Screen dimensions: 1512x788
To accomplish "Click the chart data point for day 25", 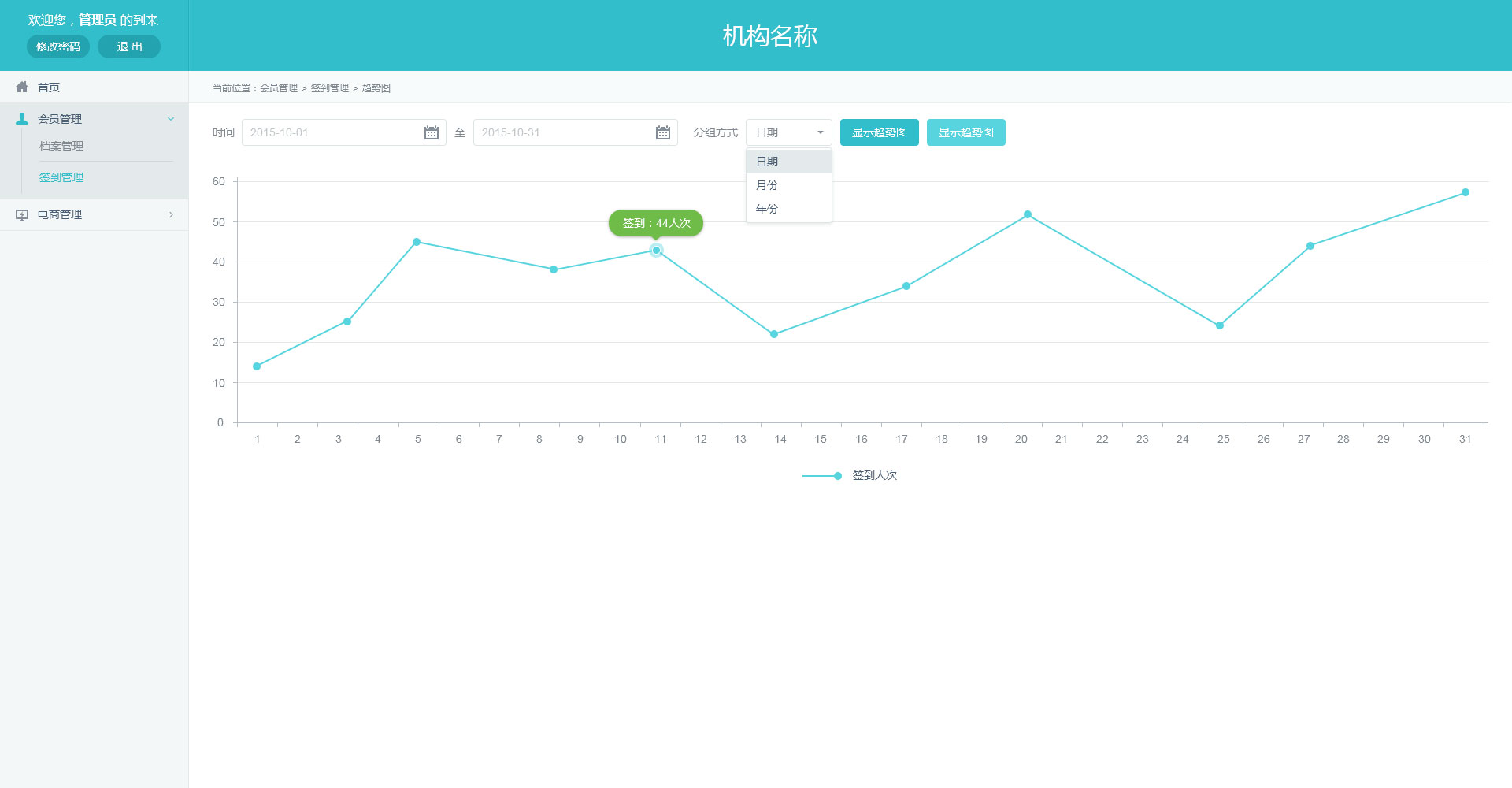I will coord(1220,325).
